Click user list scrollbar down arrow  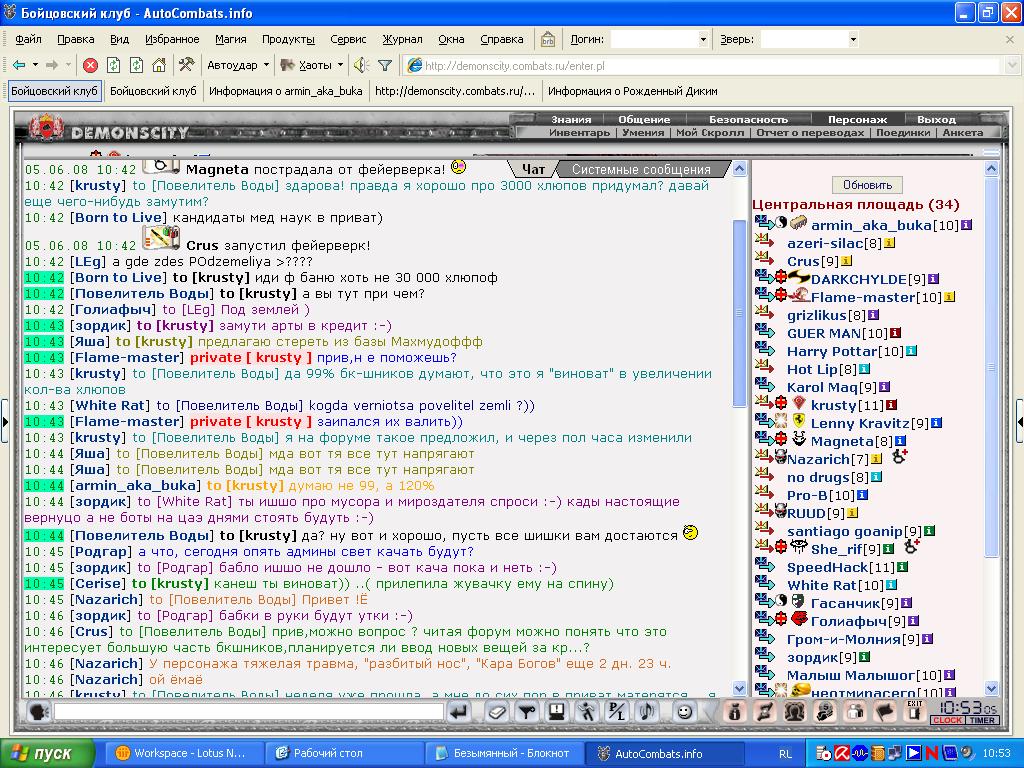[x=991, y=688]
